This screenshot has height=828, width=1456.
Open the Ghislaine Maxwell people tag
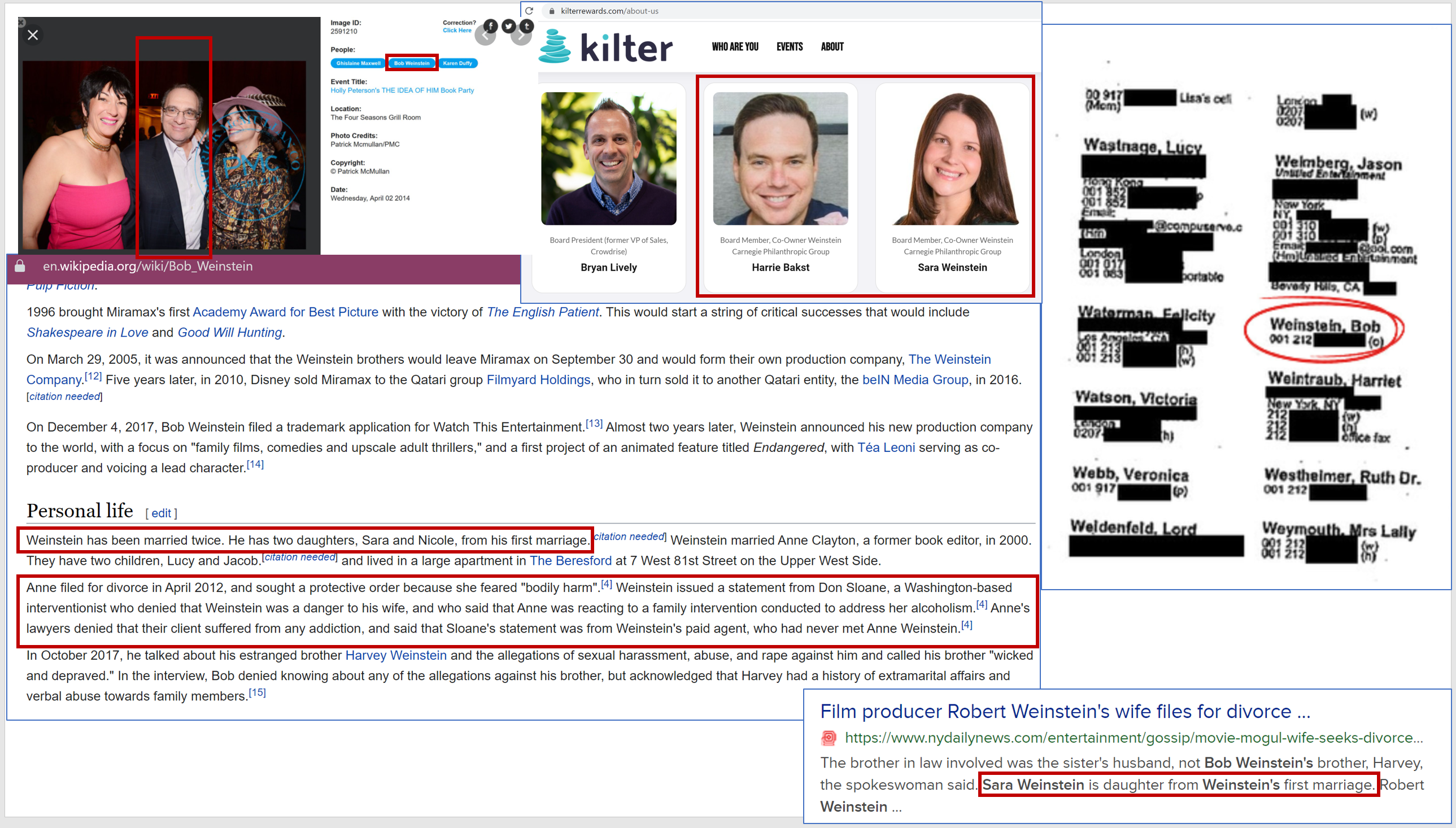pos(358,63)
